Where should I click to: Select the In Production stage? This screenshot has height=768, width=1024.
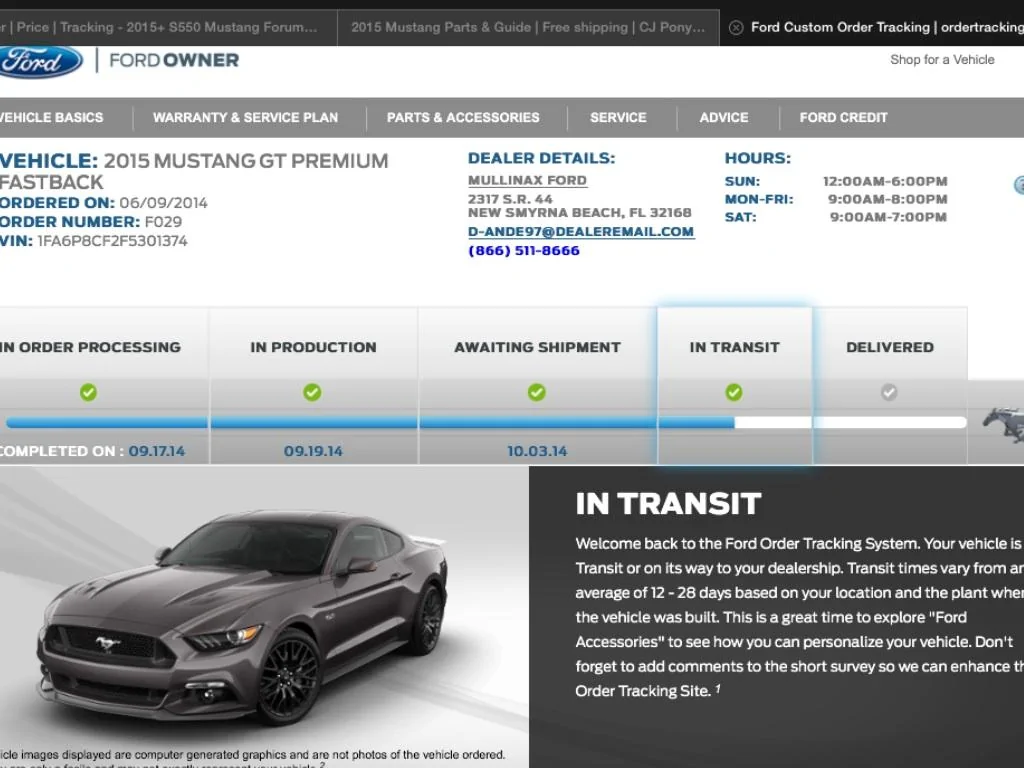[x=313, y=347]
